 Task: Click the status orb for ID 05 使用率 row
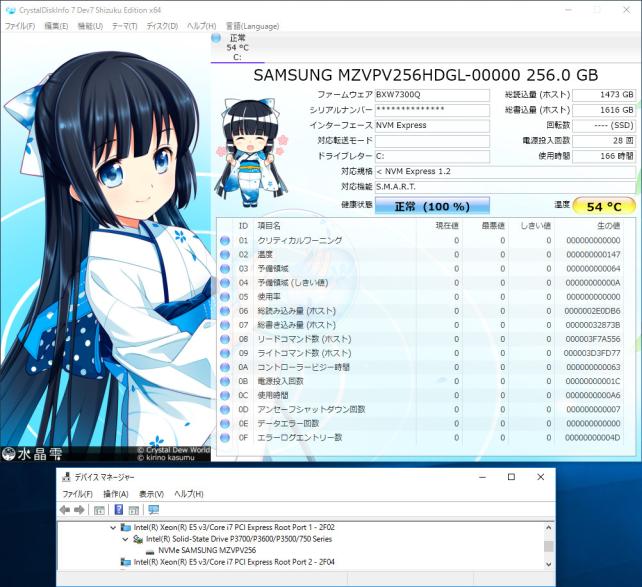tap(225, 297)
